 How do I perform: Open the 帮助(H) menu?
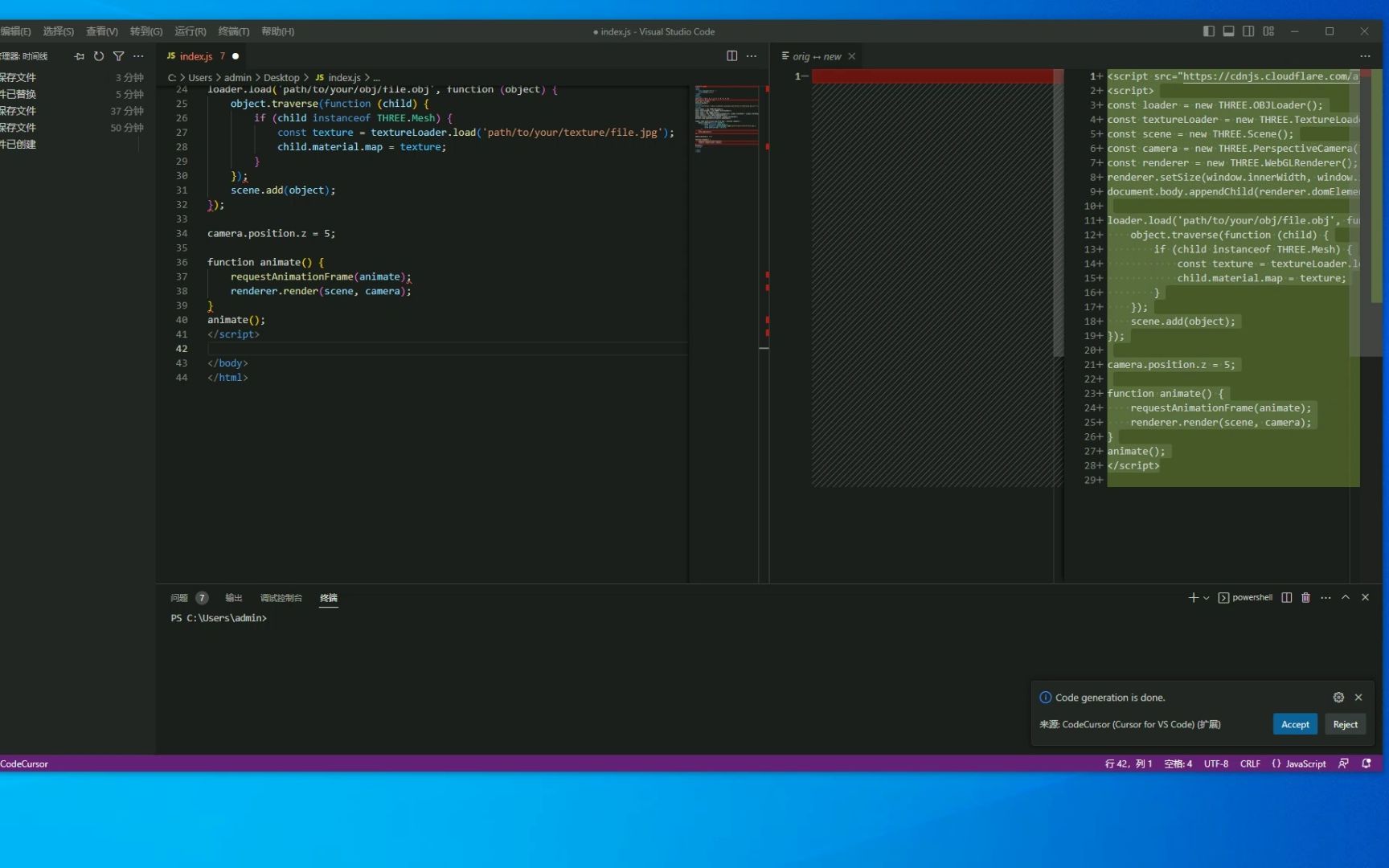coord(278,31)
